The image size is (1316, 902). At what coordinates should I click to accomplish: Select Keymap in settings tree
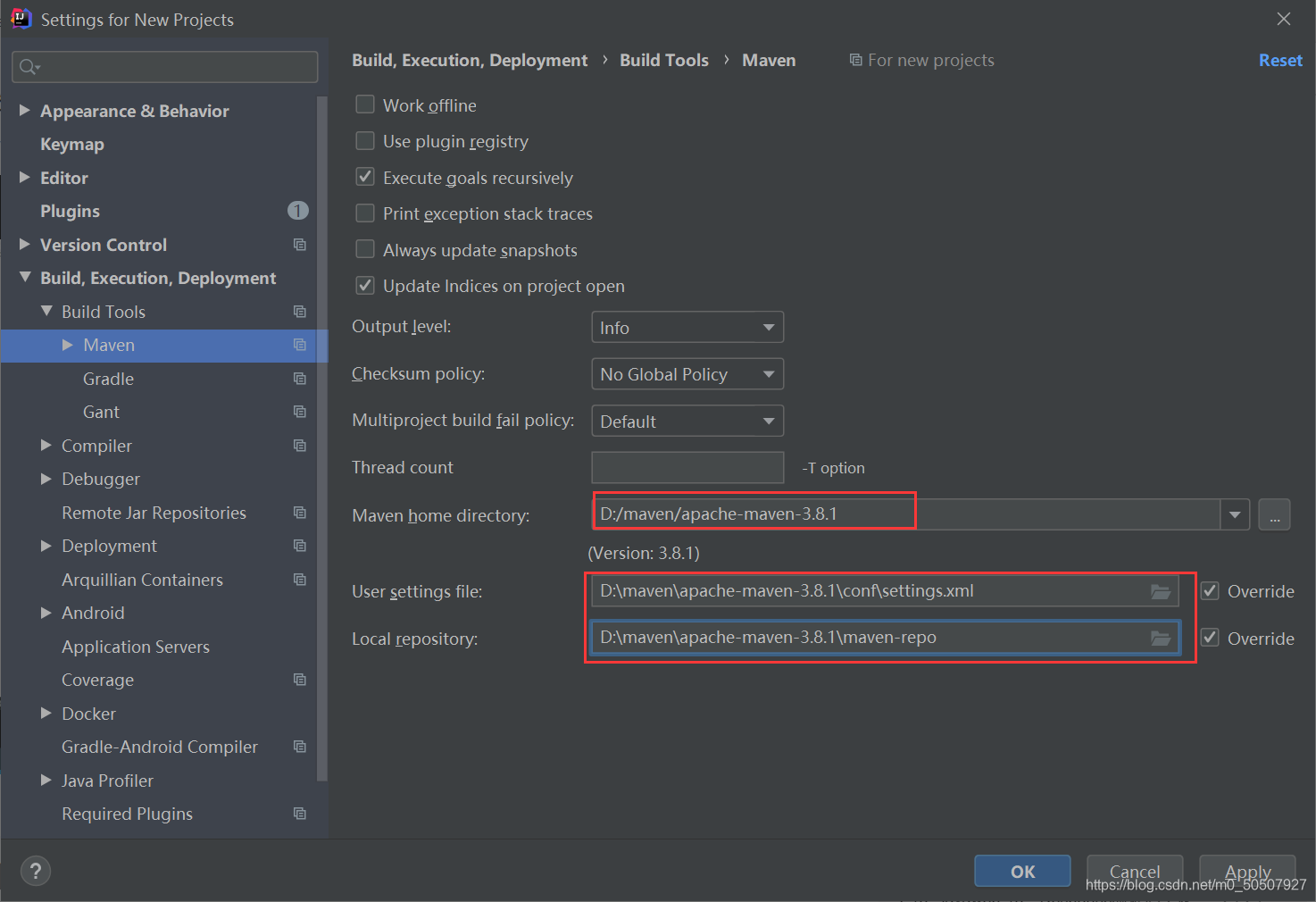pos(72,145)
